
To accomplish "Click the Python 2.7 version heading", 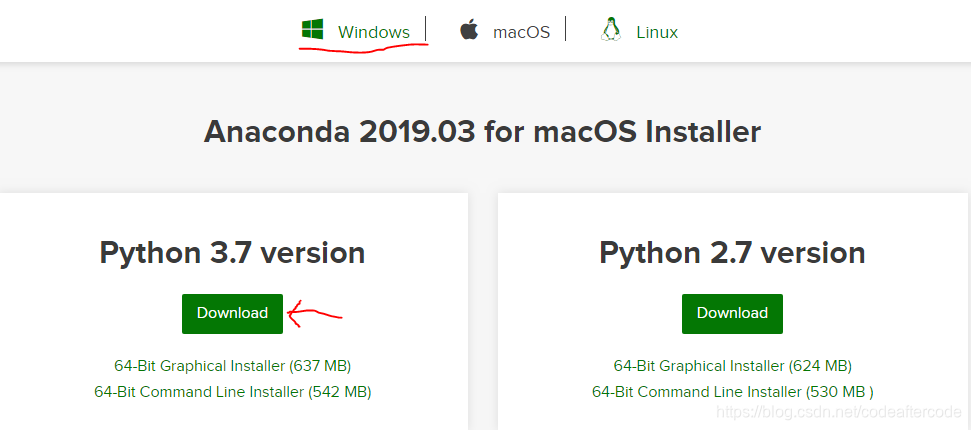I will 732,252.
